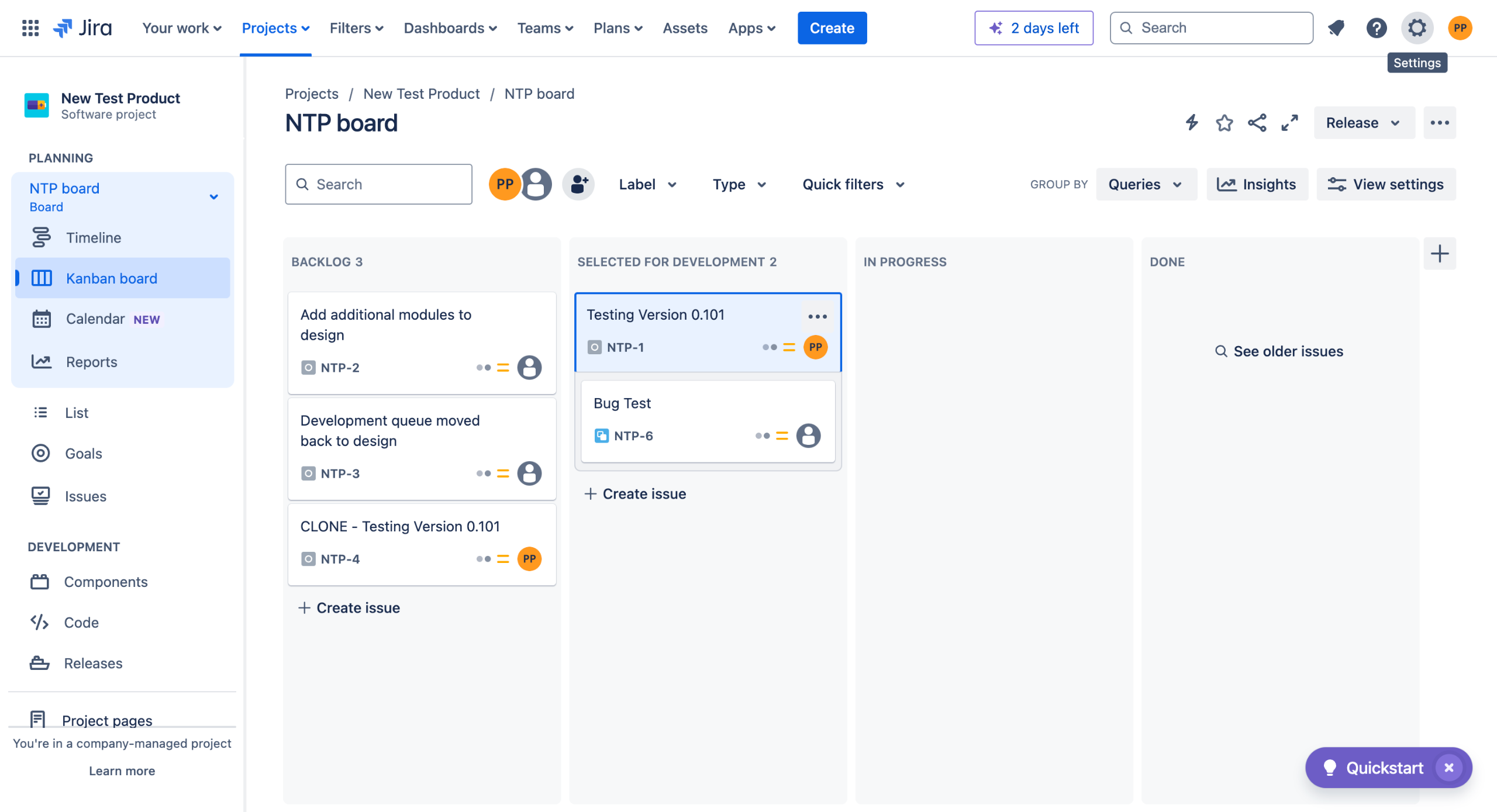Click the add people icon
1497x812 pixels.
coord(578,184)
